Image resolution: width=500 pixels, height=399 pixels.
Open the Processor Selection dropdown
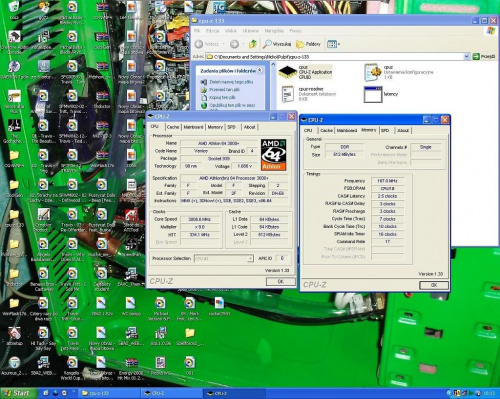(x=224, y=258)
